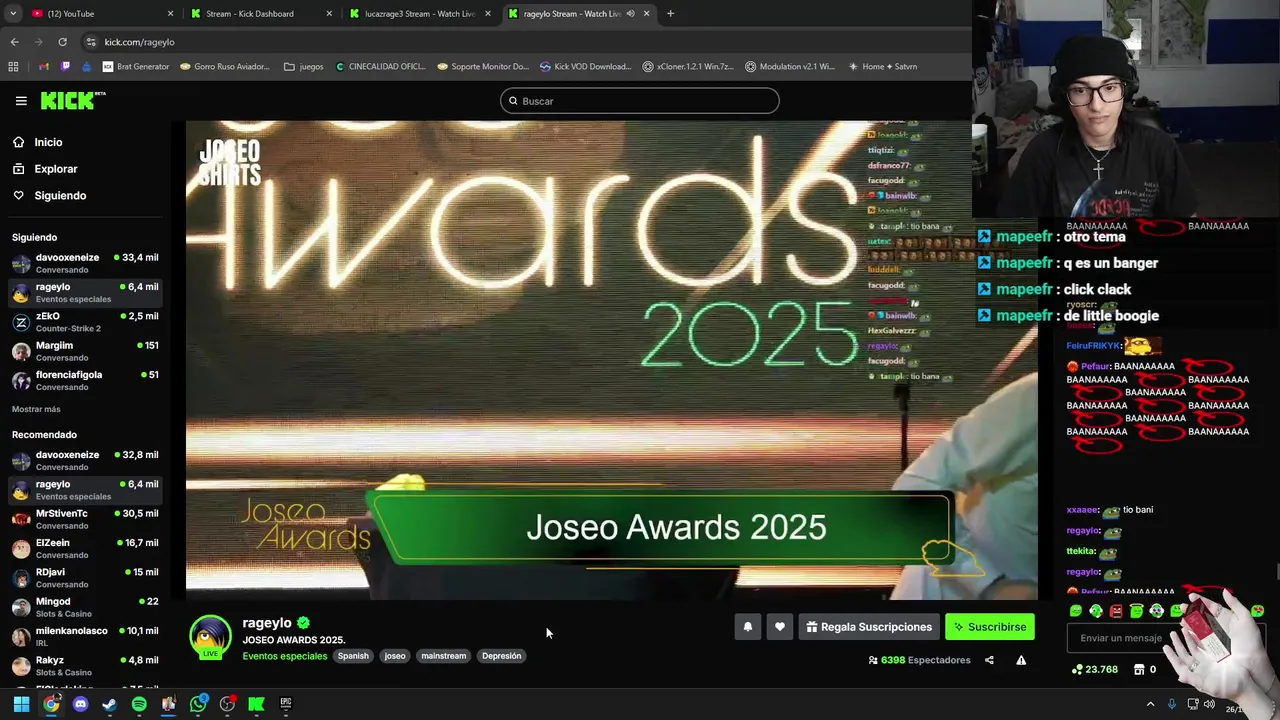Select the Spanish tag
Viewport: 1280px width, 720px height.
353,656
